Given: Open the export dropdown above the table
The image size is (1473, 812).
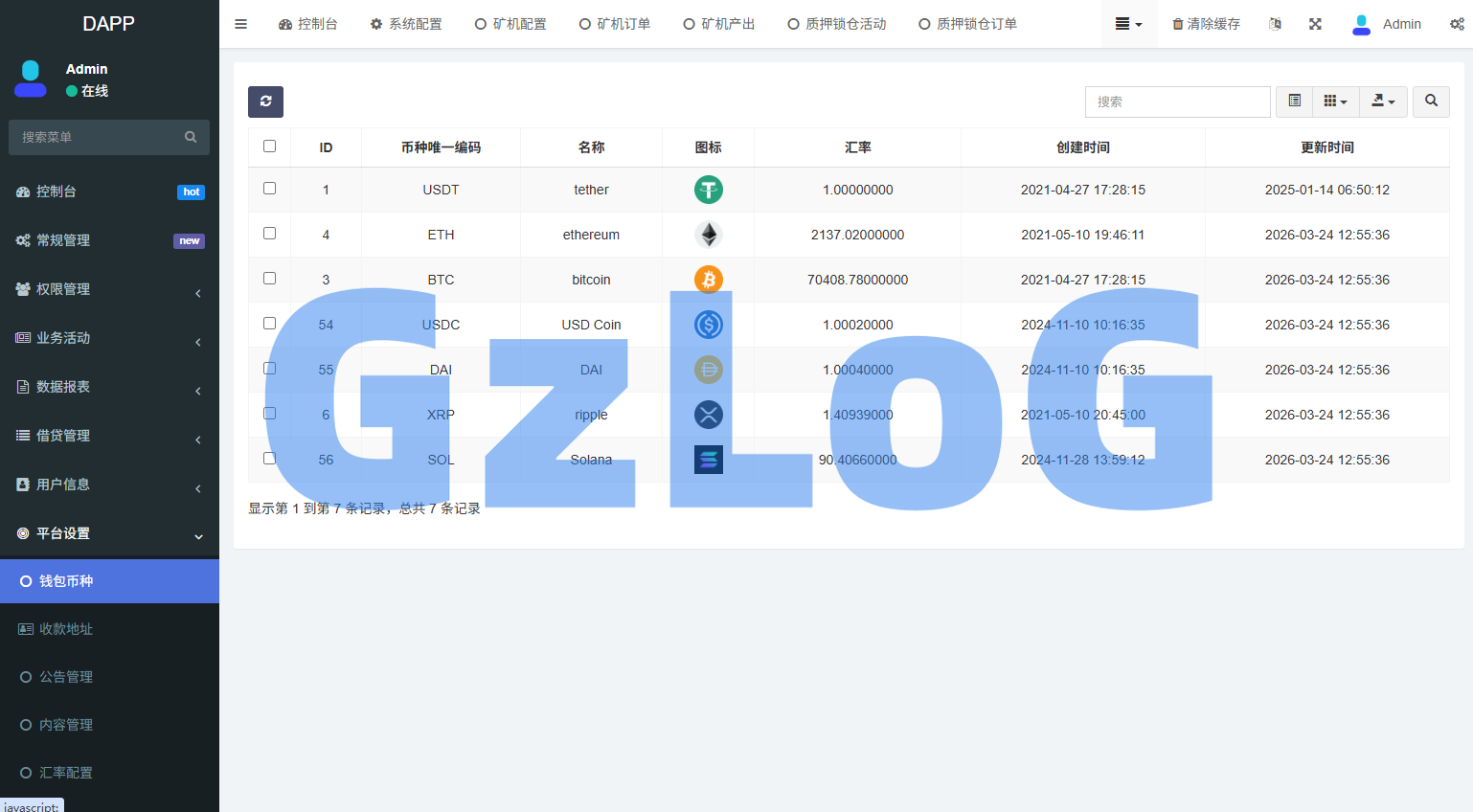Looking at the screenshot, I should [x=1383, y=101].
